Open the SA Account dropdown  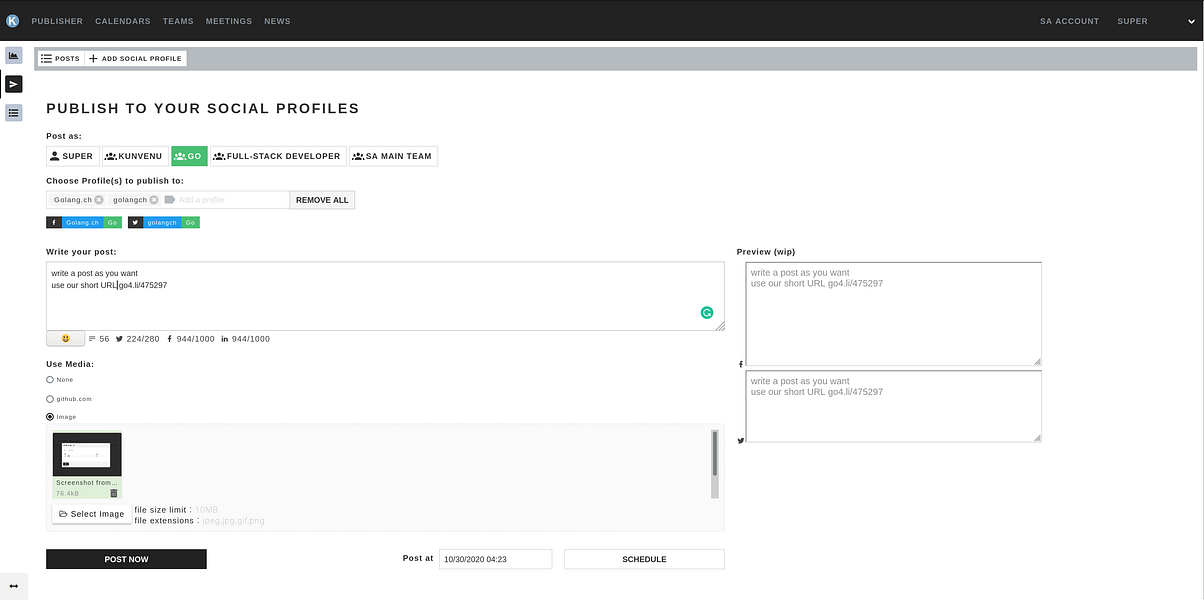1069,21
